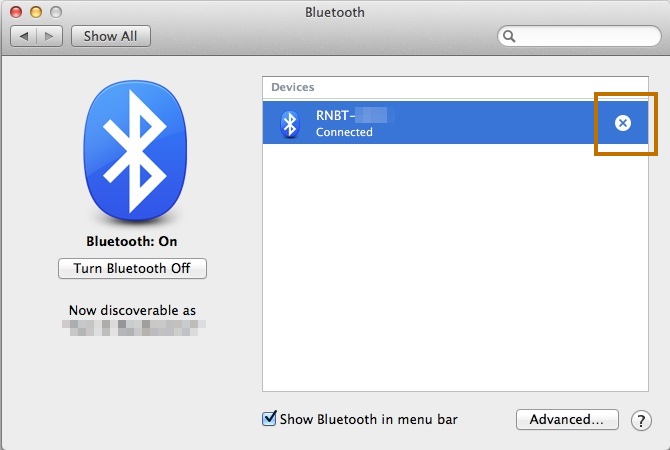Click the "Now discoverable as" text
The image size is (670, 450).
pyautogui.click(x=132, y=310)
